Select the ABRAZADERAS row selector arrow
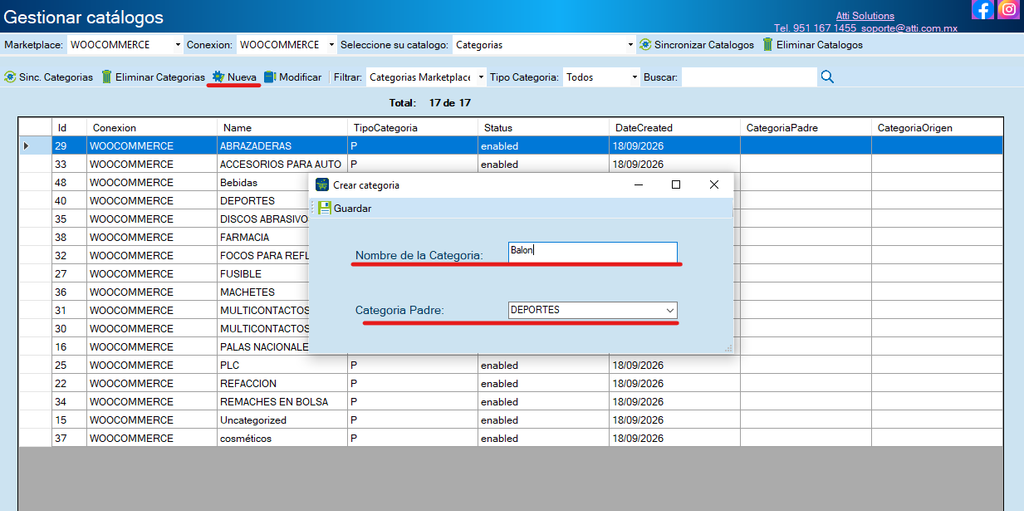The width and height of the screenshot is (1024, 511). [35, 146]
